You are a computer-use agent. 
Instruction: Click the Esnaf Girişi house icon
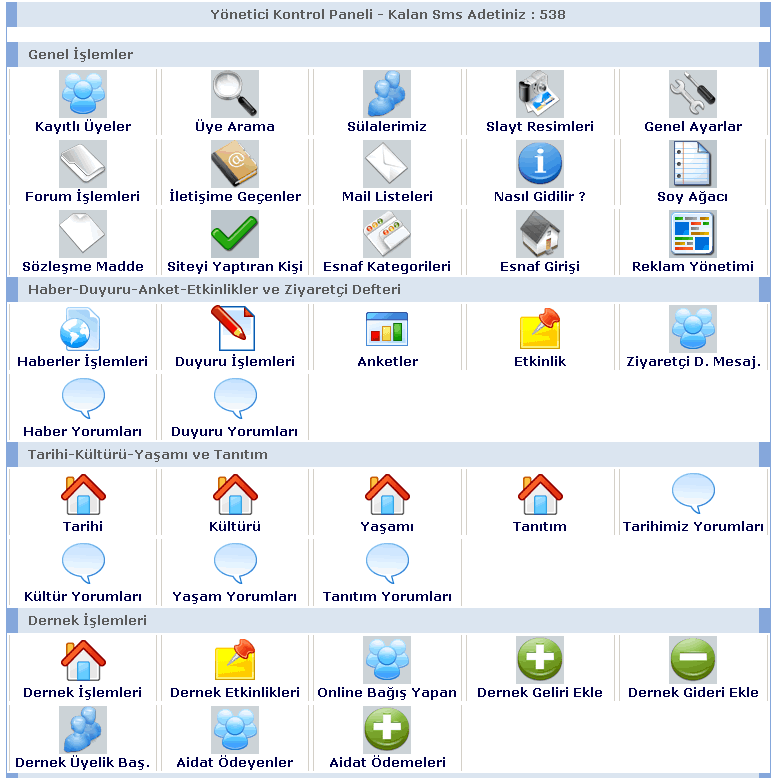click(x=540, y=234)
